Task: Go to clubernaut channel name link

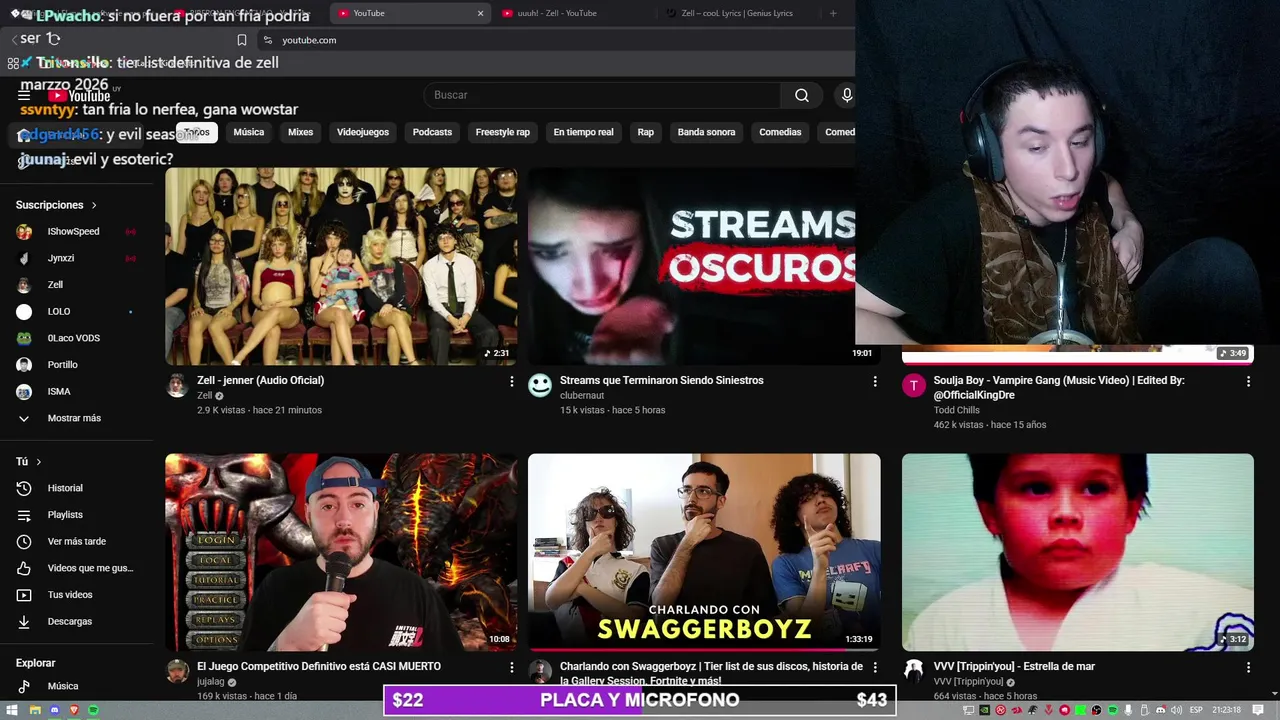Action: coord(582,396)
